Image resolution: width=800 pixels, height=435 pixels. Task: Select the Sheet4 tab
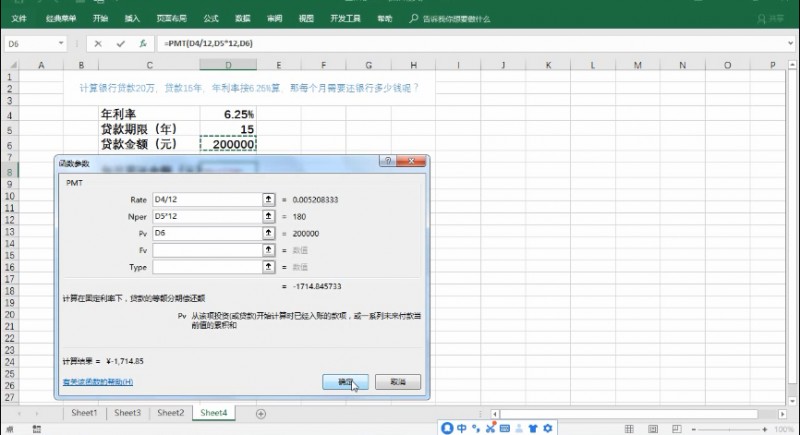(x=214, y=413)
